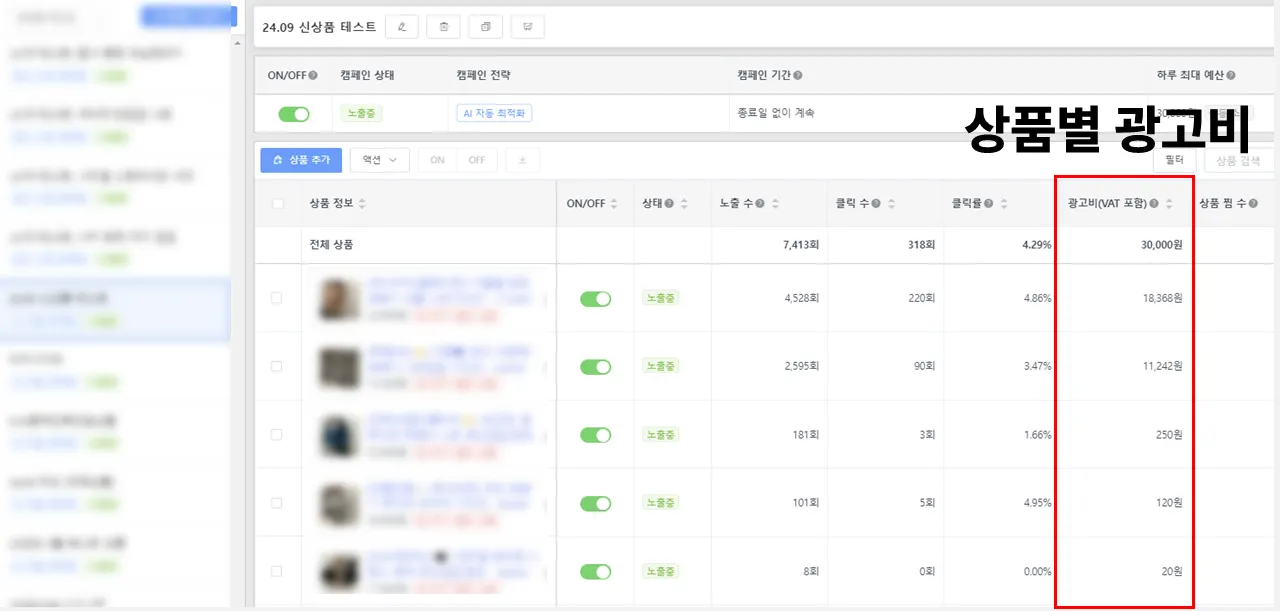
Task: Click help icon next to 클릭 수 header
Action: [x=876, y=204]
